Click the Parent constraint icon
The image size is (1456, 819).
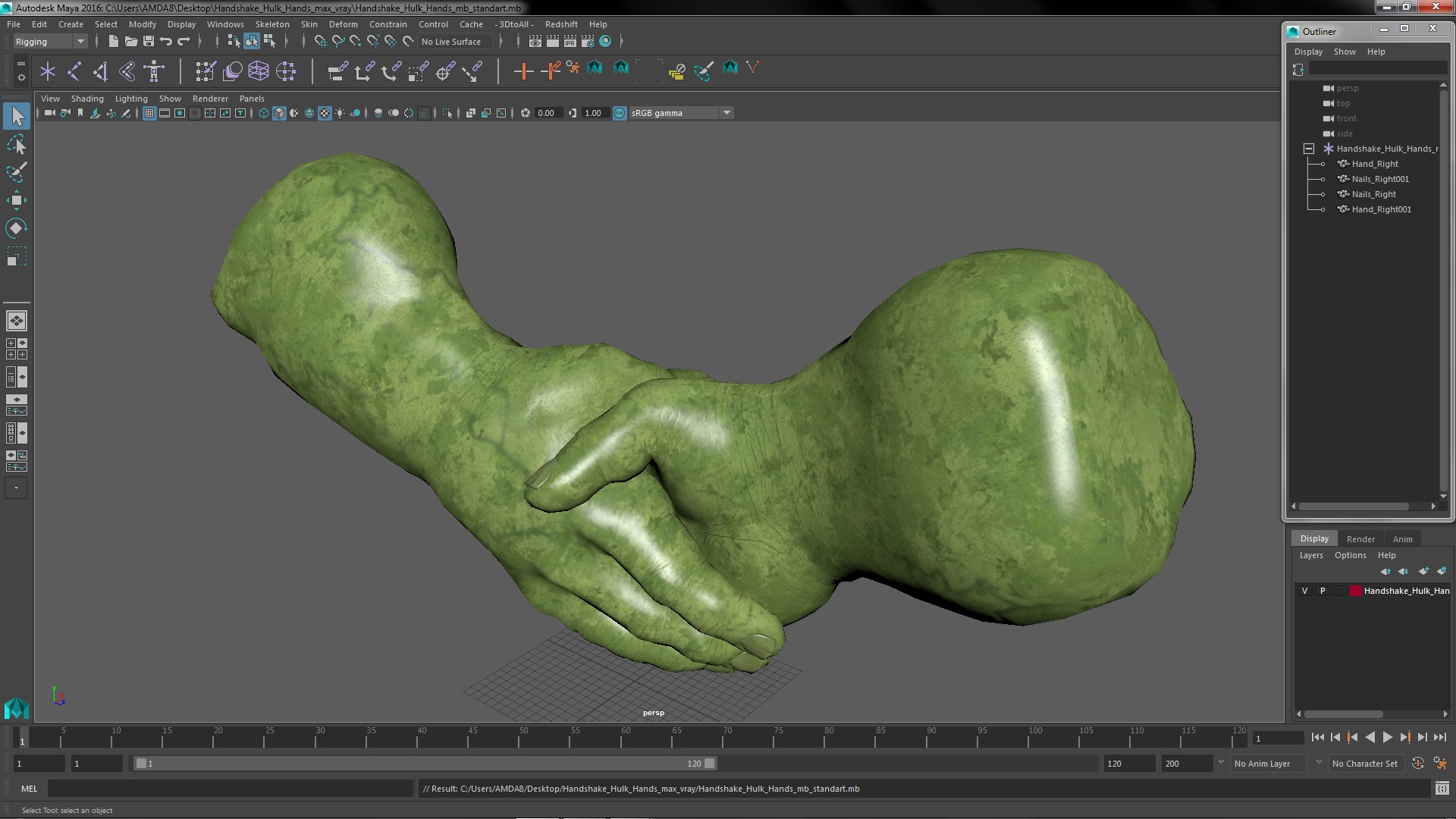(337, 71)
